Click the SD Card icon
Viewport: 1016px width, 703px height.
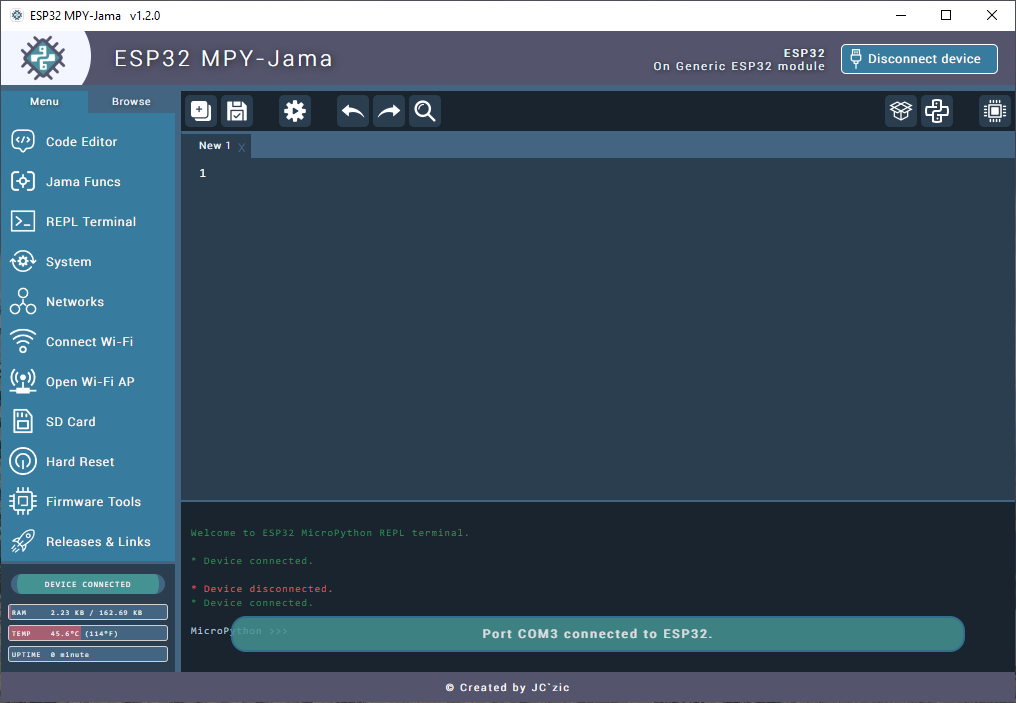click(23, 422)
